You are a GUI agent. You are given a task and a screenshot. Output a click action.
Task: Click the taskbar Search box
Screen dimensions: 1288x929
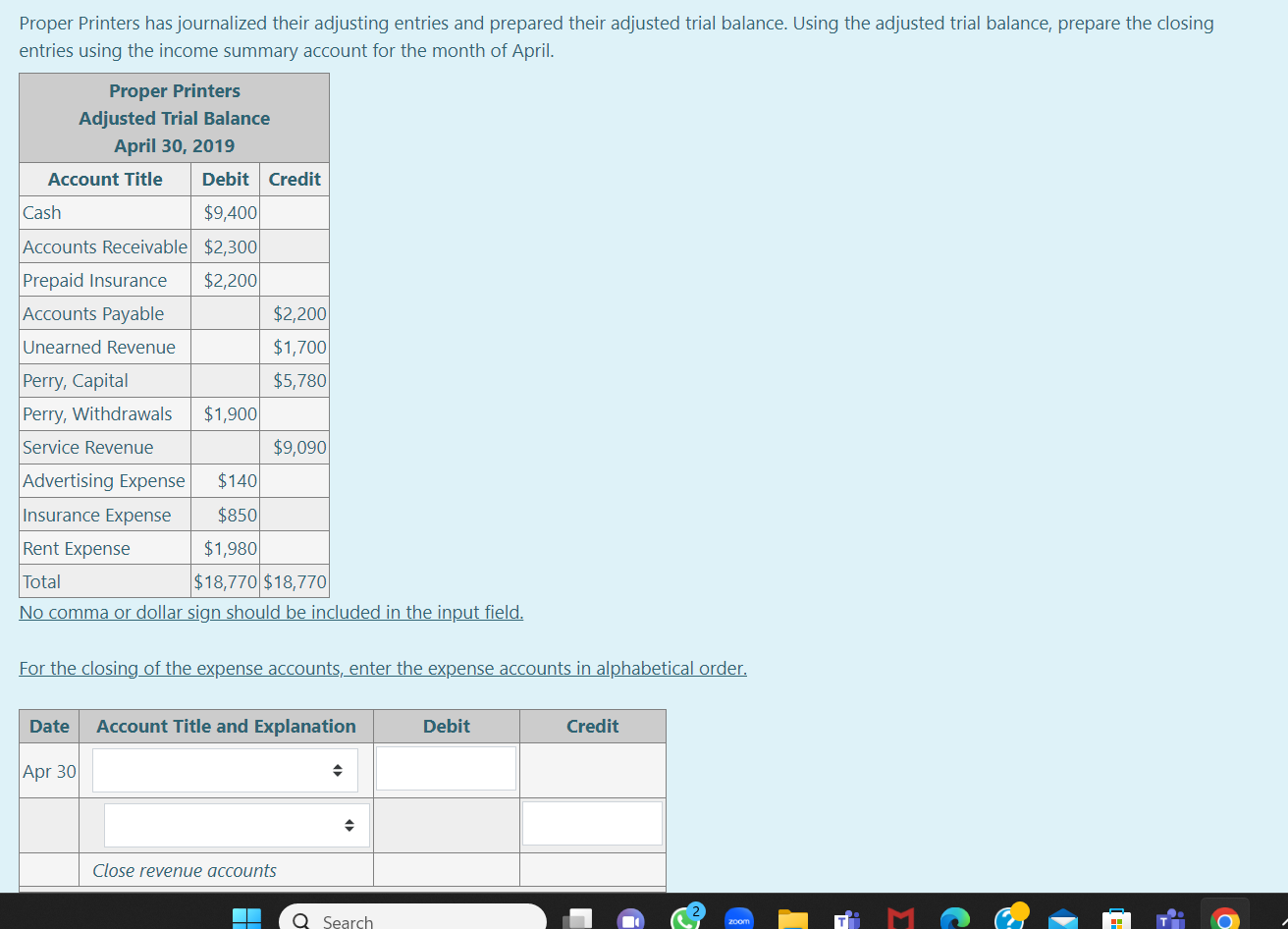[x=412, y=919]
